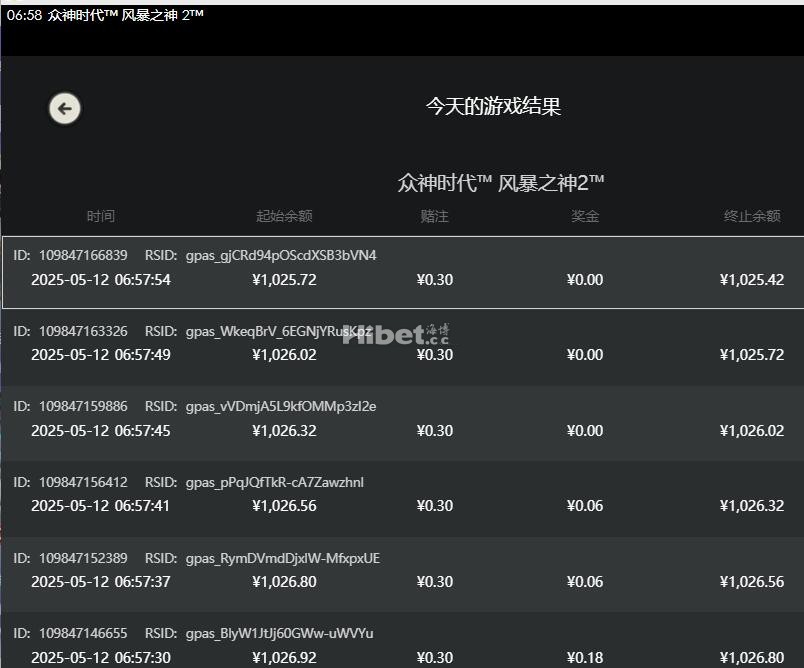This screenshot has height=668, width=804.
Task: Click RSID gpas_vVDmjA5L9kfOMMp3zI2e
Action: coord(280,406)
